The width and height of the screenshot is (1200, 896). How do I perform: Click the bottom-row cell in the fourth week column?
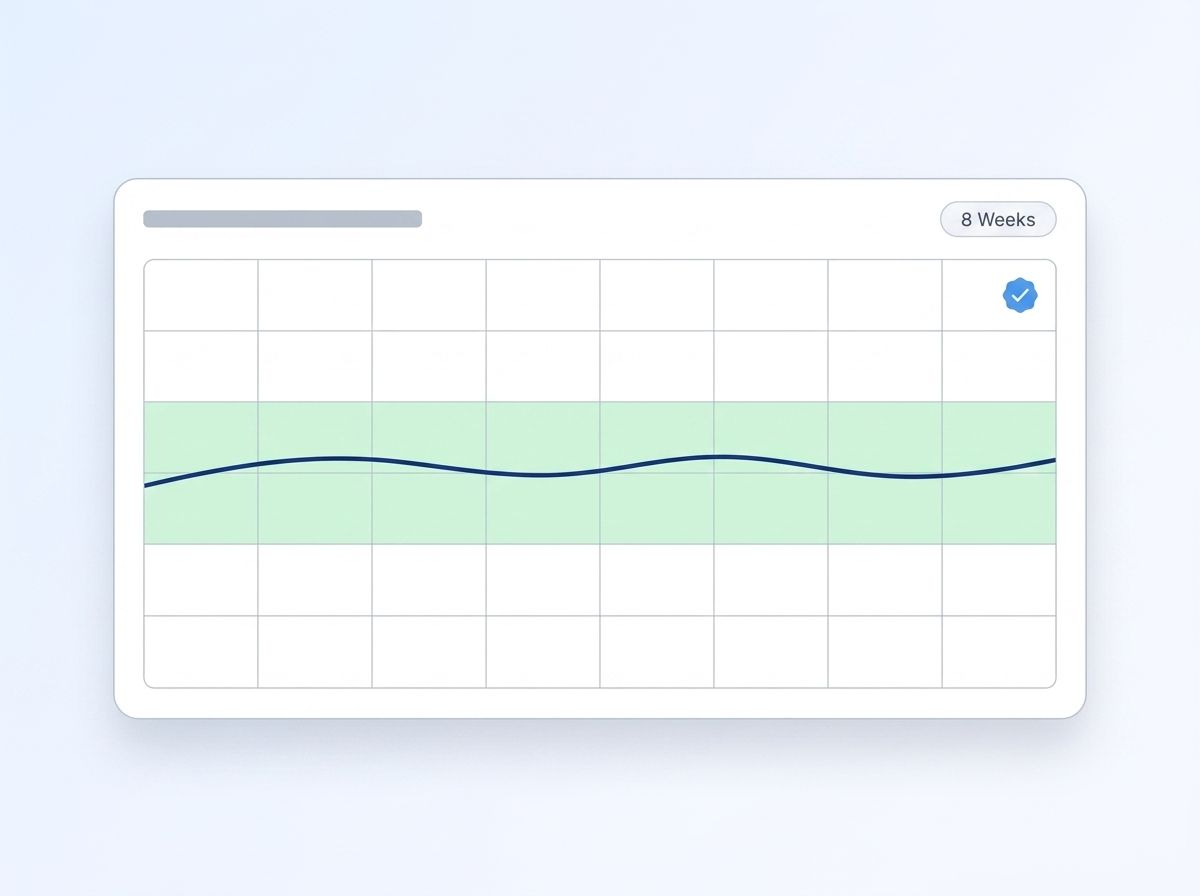543,652
